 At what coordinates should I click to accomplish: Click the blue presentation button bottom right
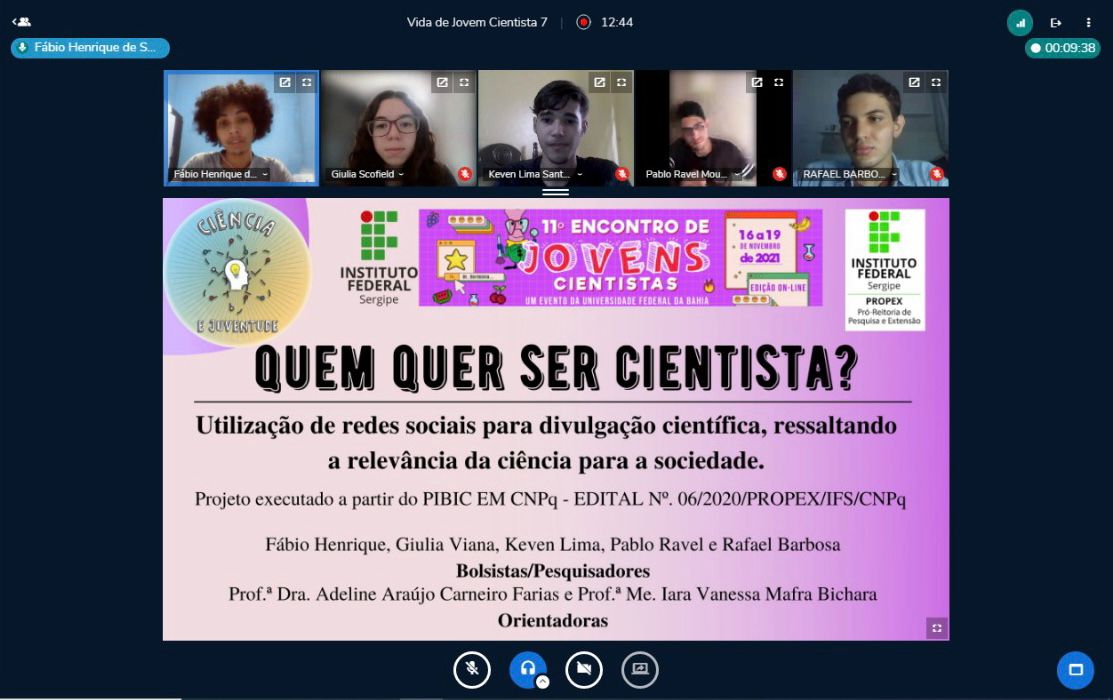pyautogui.click(x=1075, y=669)
